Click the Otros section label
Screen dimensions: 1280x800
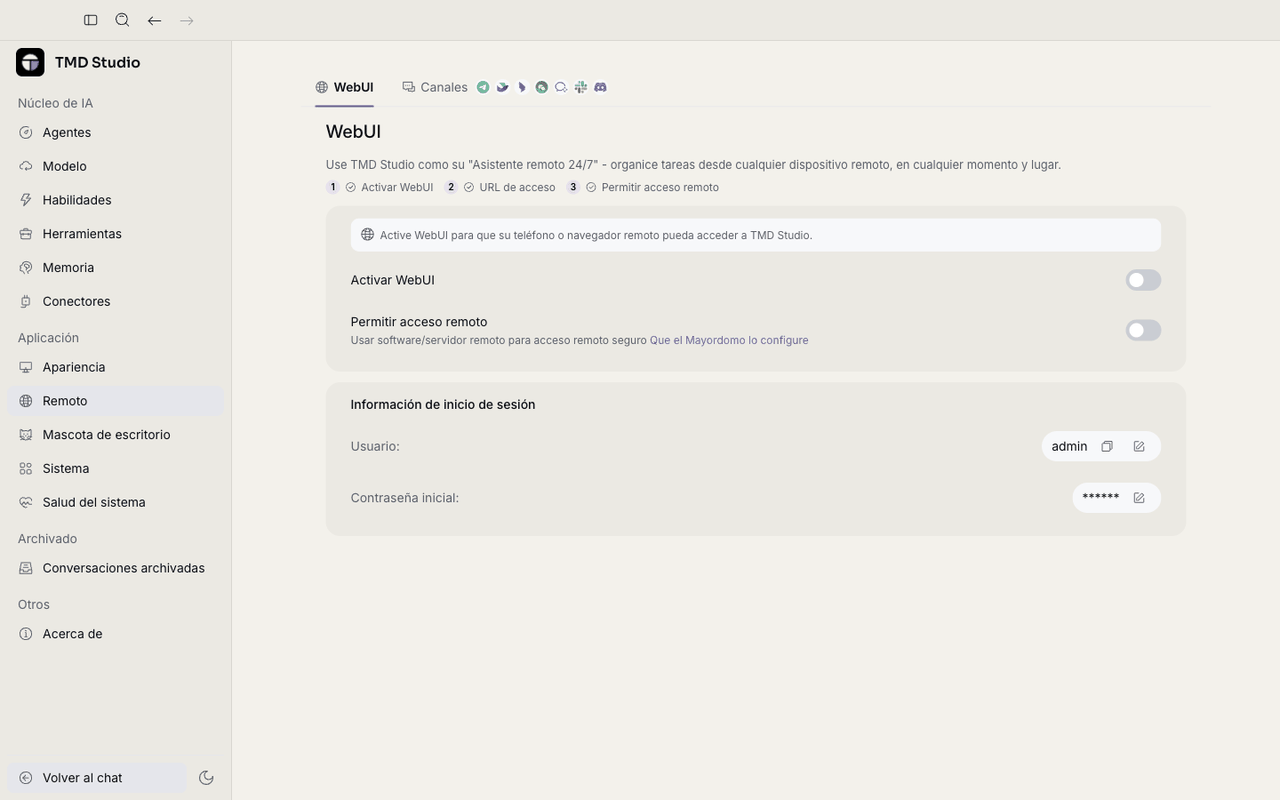coord(34,605)
